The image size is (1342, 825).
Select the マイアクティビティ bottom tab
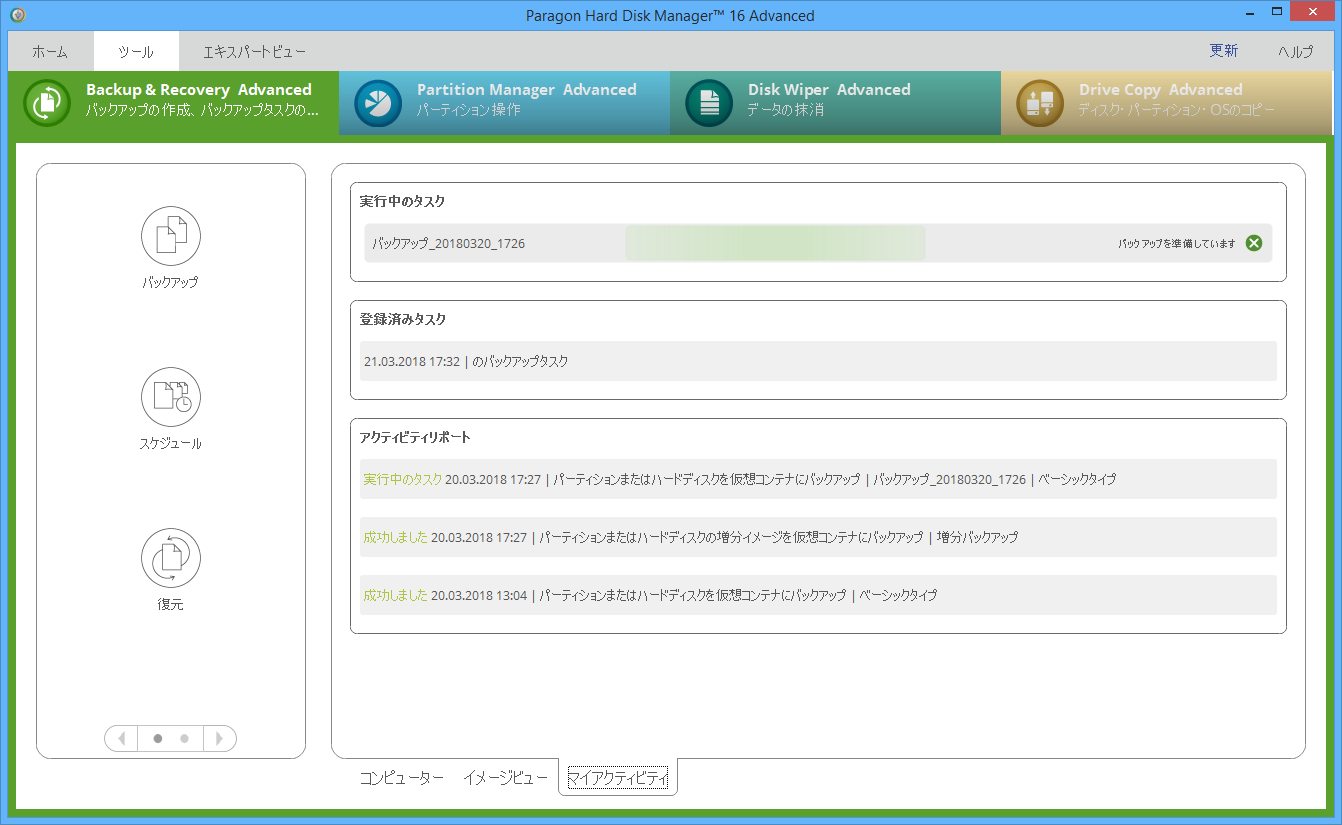tap(617, 777)
